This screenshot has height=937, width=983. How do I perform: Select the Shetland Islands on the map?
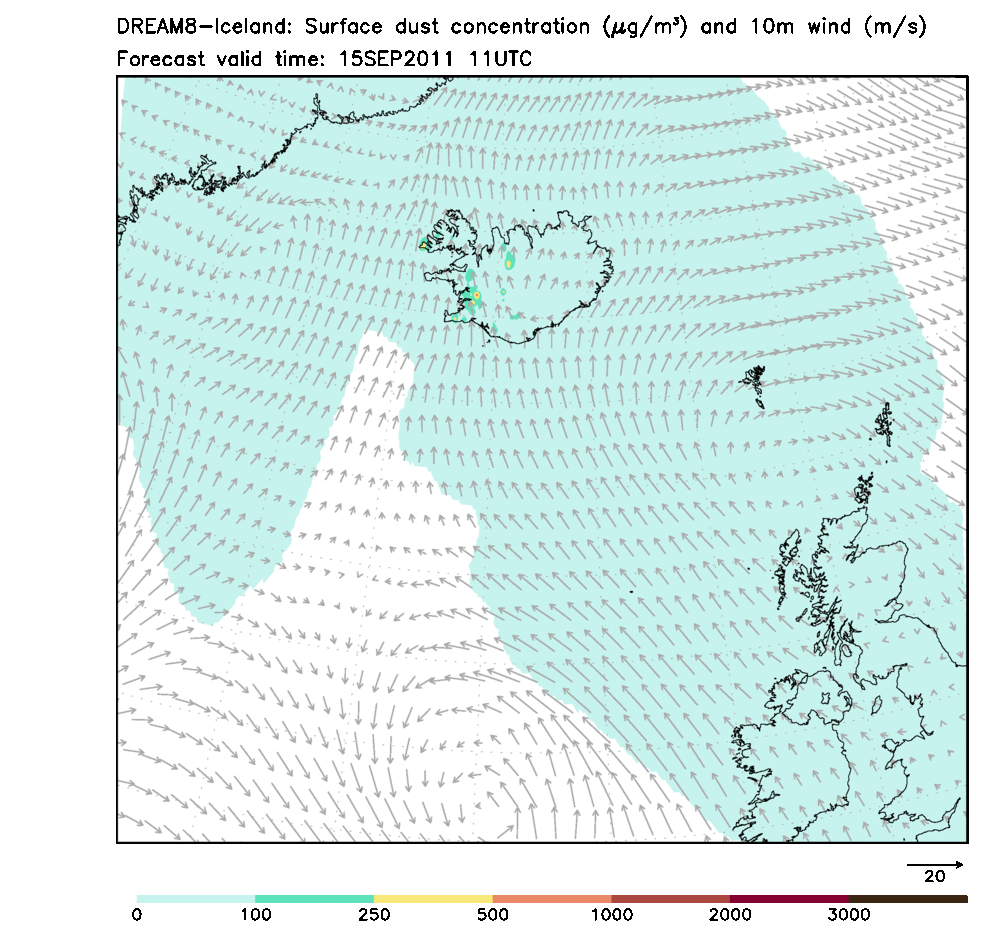(885, 424)
